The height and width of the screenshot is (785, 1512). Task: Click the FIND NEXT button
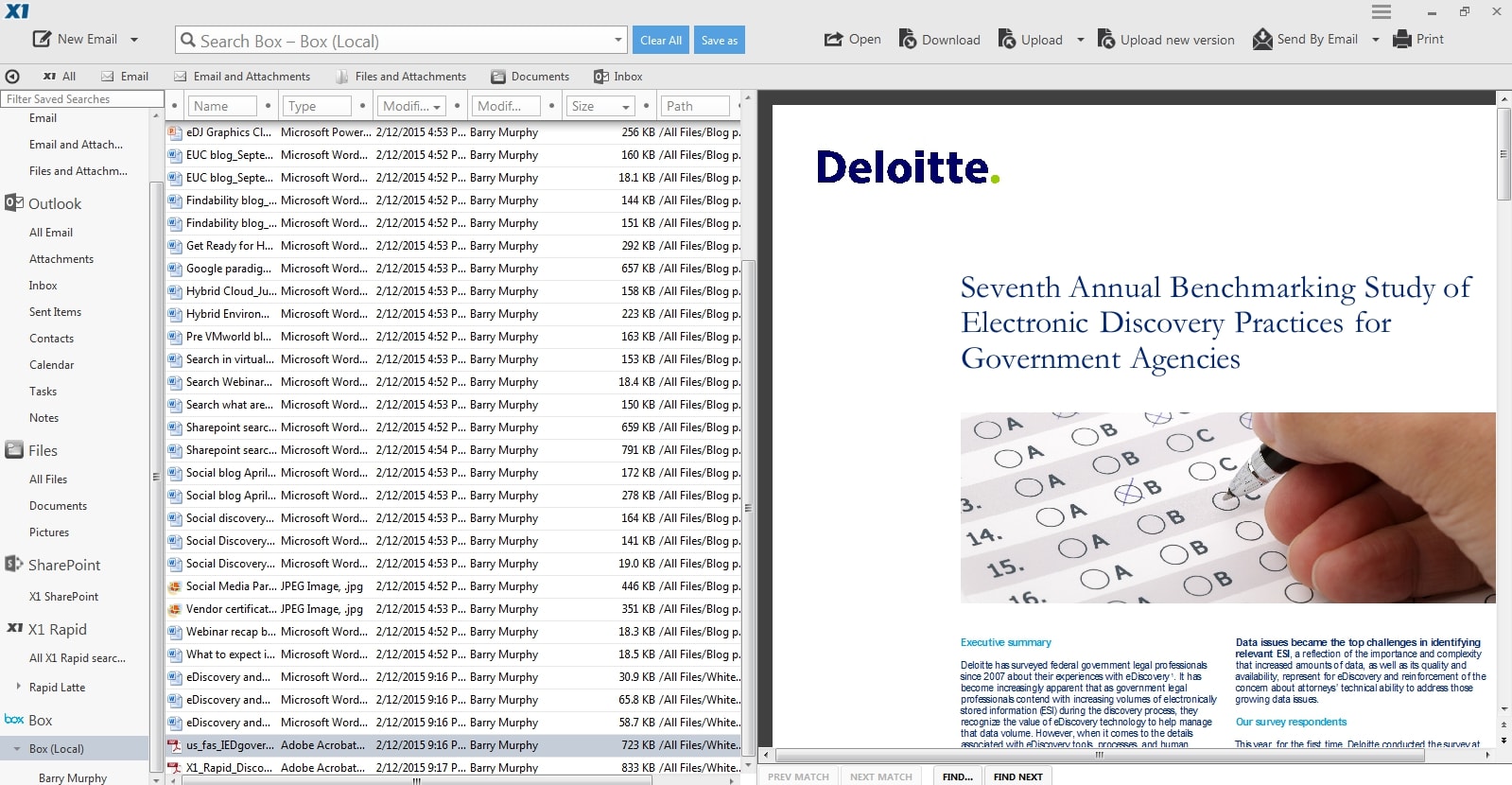point(1017,776)
